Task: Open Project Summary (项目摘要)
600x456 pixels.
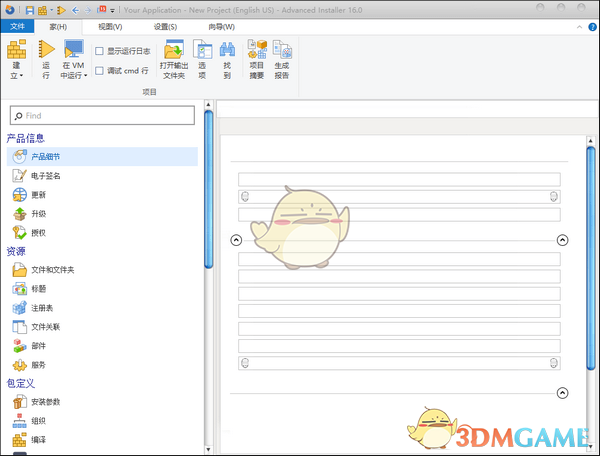Action: click(257, 59)
